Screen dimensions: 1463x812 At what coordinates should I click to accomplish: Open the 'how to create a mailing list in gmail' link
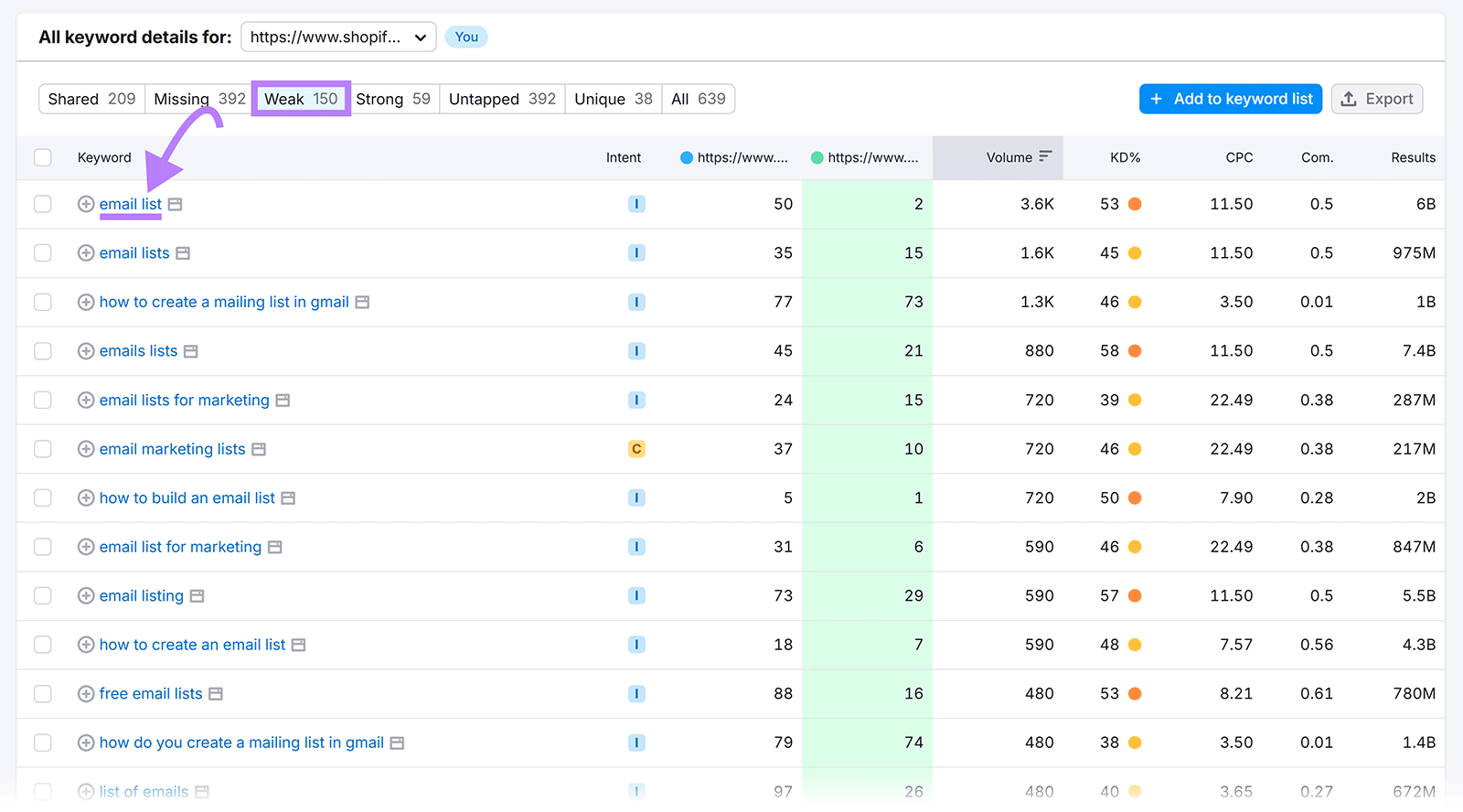224,302
